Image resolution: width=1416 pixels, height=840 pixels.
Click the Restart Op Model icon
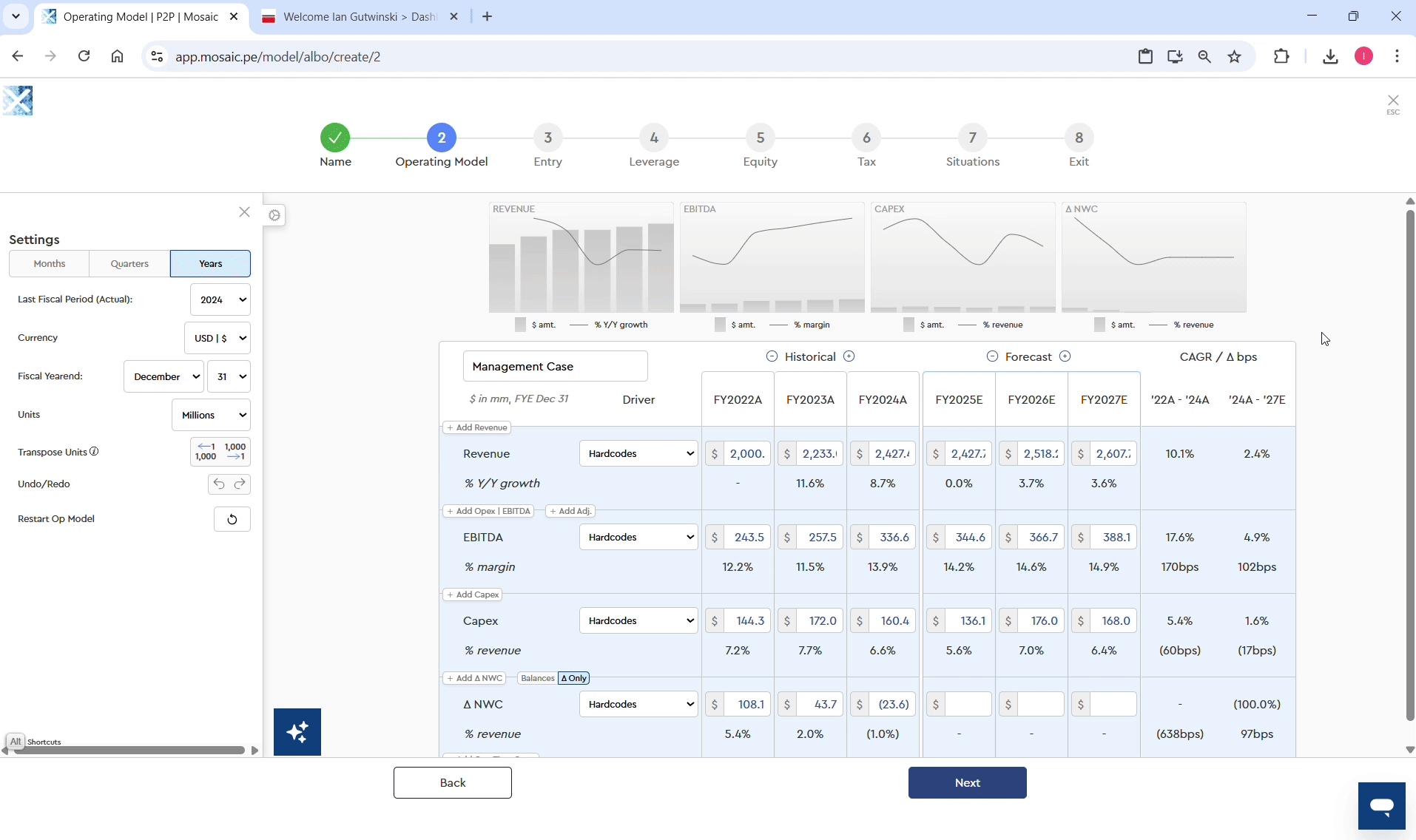click(x=232, y=519)
